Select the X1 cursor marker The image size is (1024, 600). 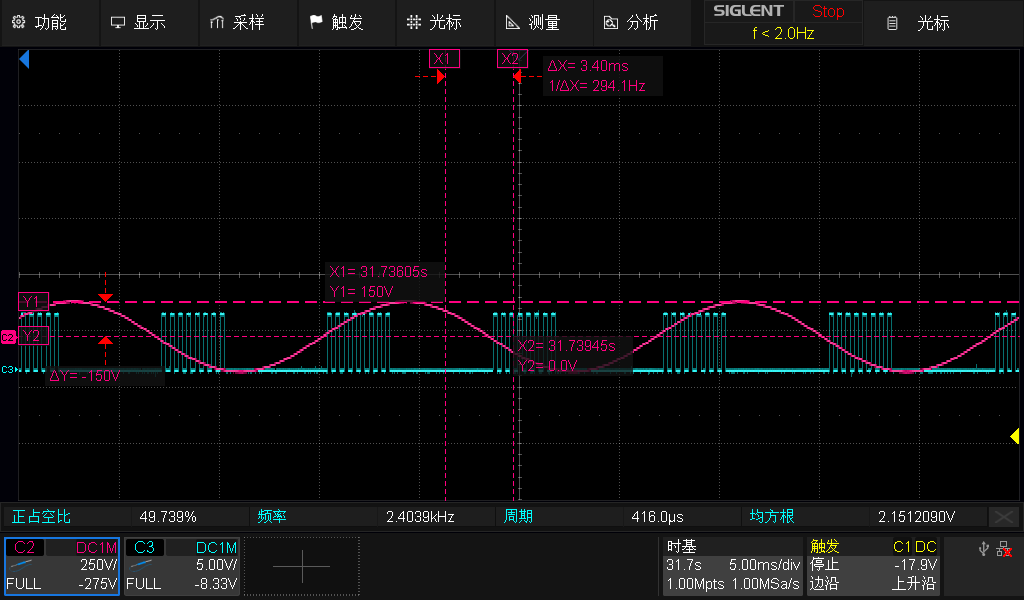[444, 59]
